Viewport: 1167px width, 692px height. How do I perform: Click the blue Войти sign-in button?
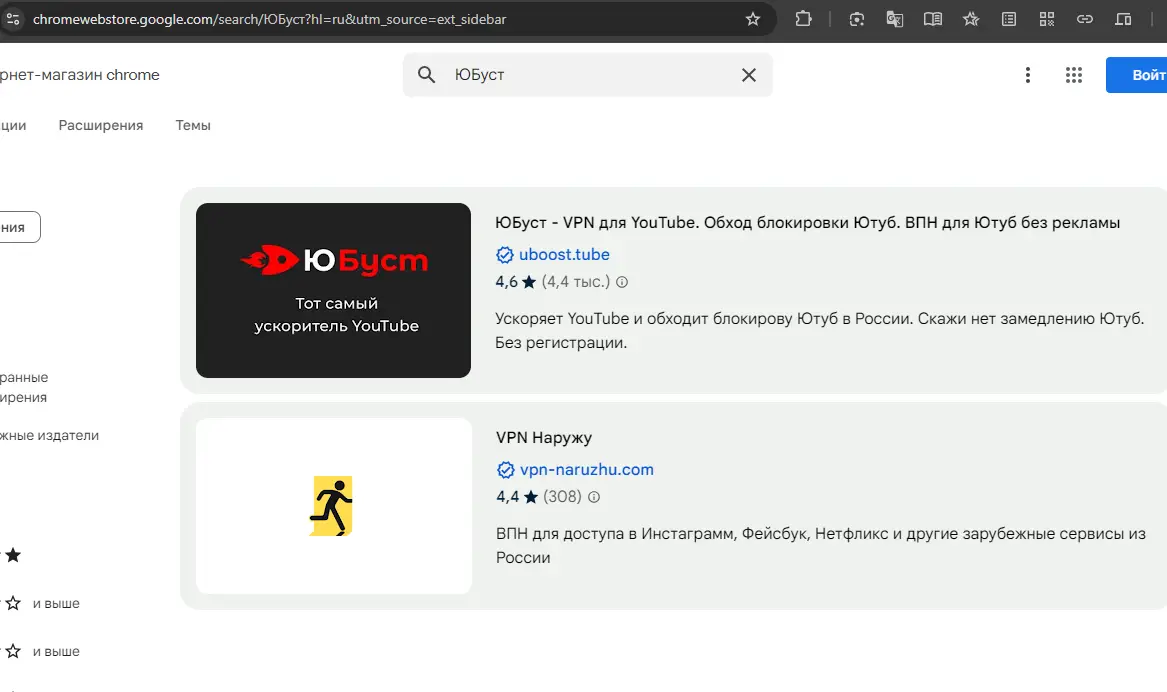[1136, 75]
